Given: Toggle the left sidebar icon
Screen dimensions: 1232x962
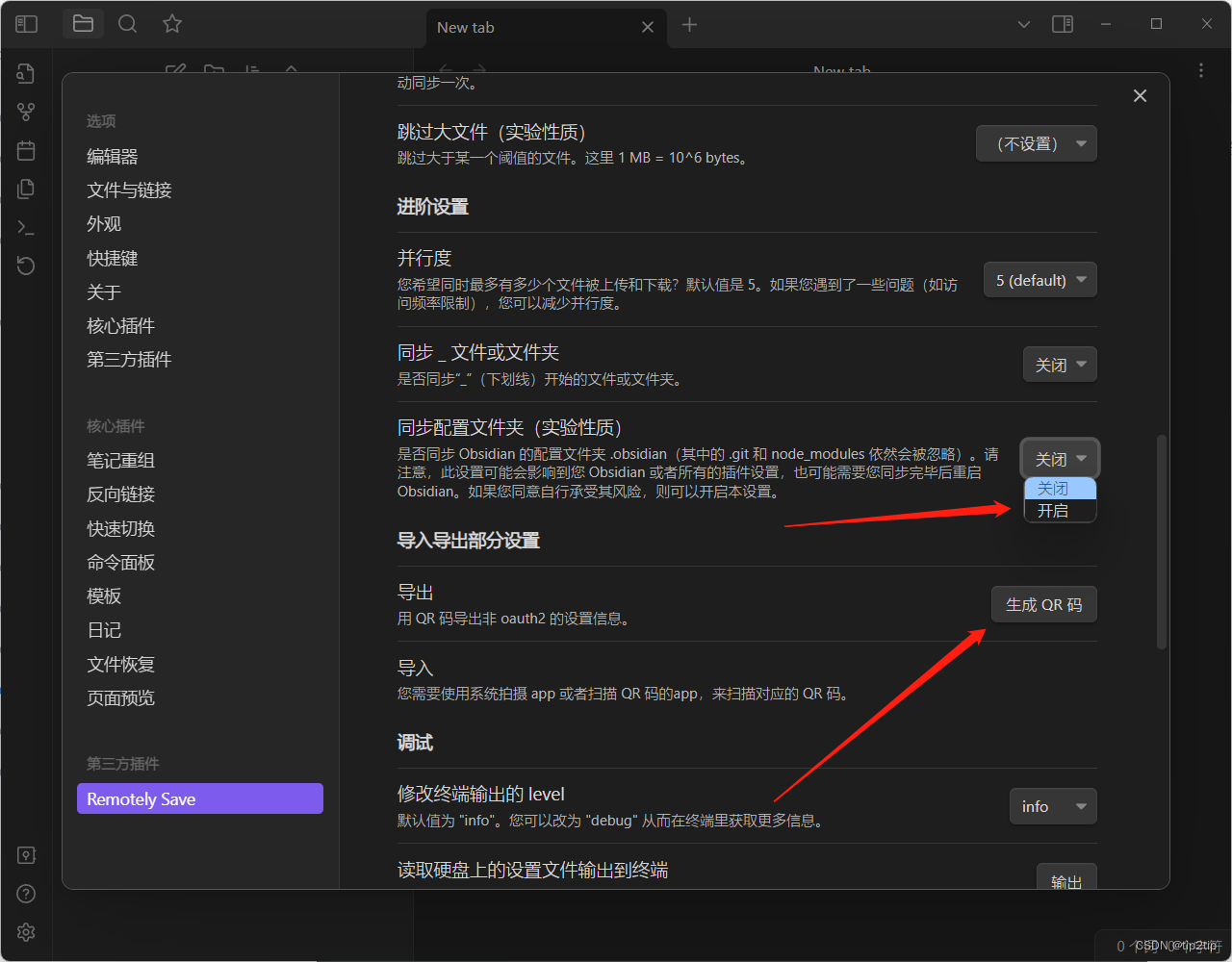Looking at the screenshot, I should [x=26, y=24].
